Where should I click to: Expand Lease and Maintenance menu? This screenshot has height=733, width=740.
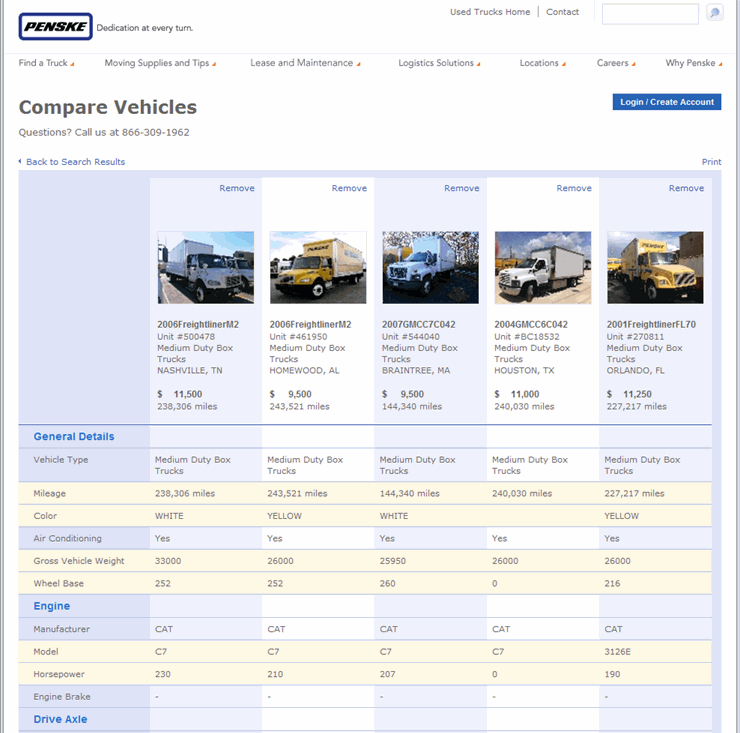(x=304, y=63)
